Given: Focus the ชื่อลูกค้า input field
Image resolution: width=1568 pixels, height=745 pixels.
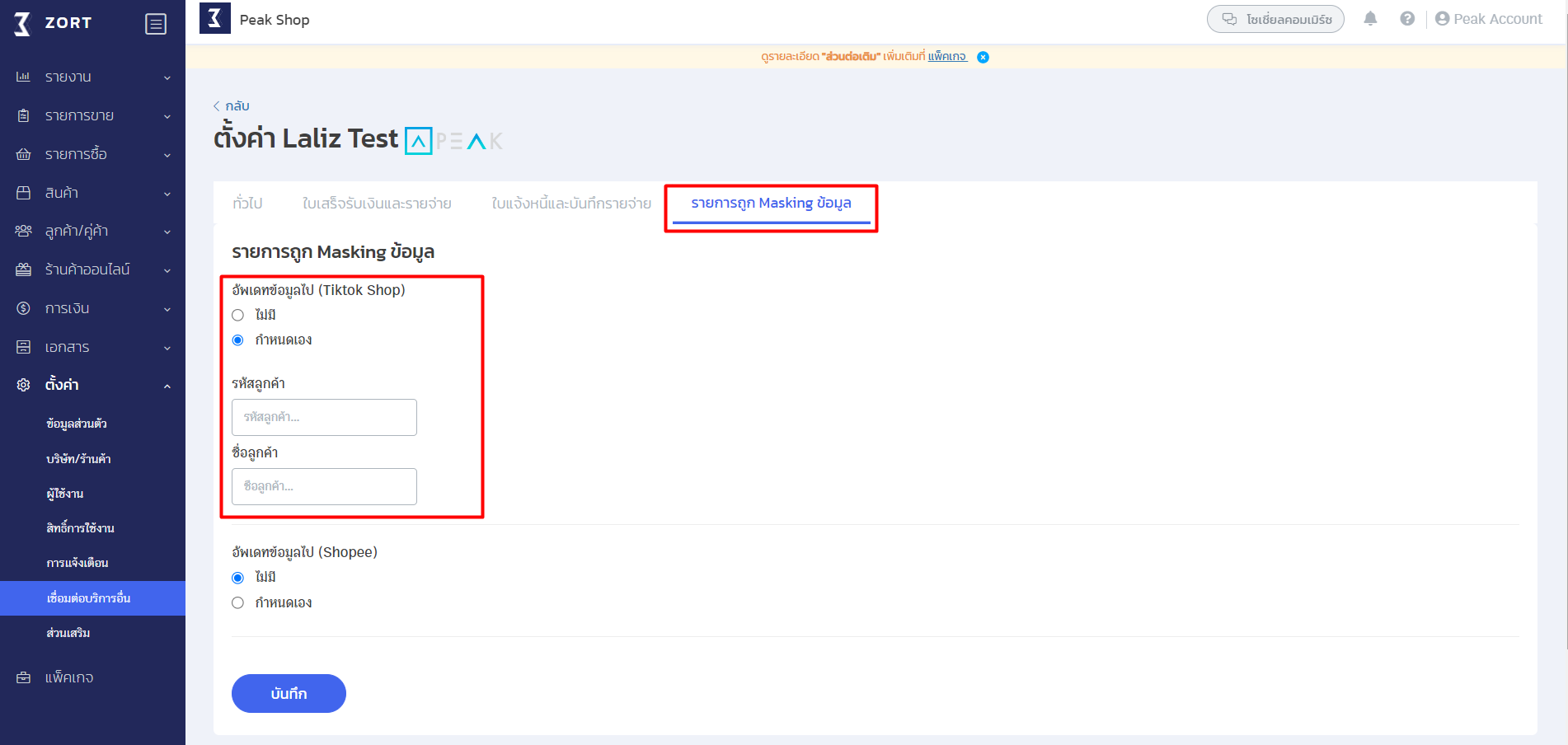Looking at the screenshot, I should (x=324, y=486).
